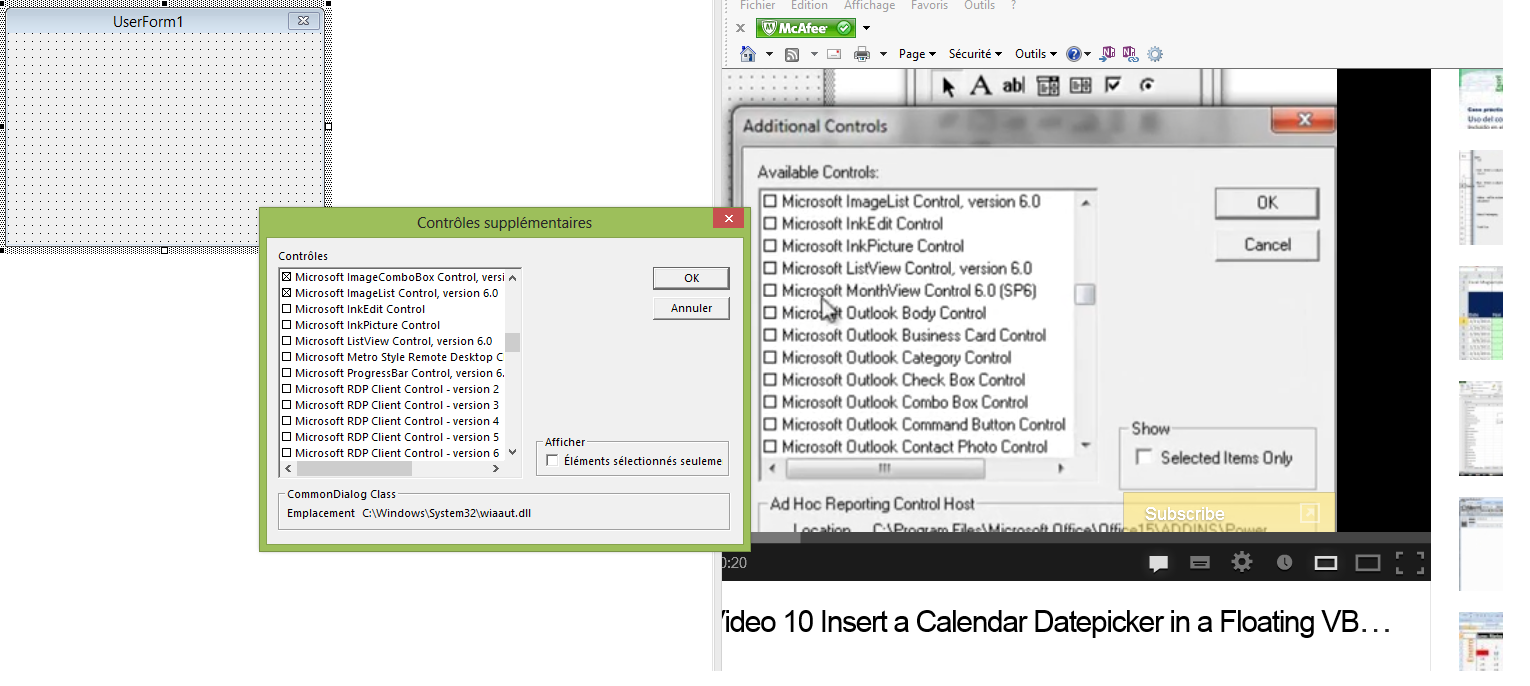Screen dimensions: 1530x686
Task: Close the McAfee toolbar with the x
Action: 741,28
